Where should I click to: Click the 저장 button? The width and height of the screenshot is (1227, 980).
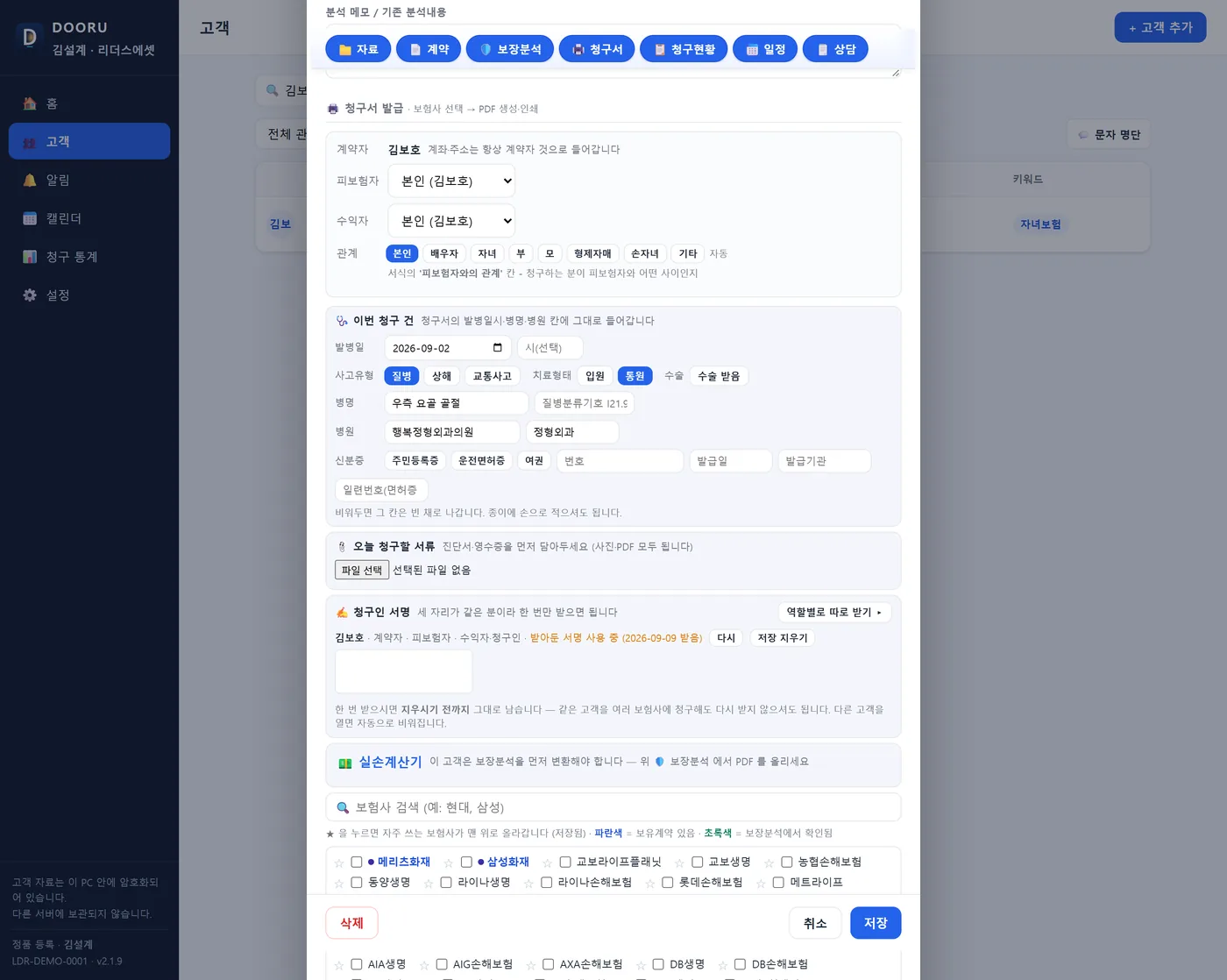tap(876, 923)
